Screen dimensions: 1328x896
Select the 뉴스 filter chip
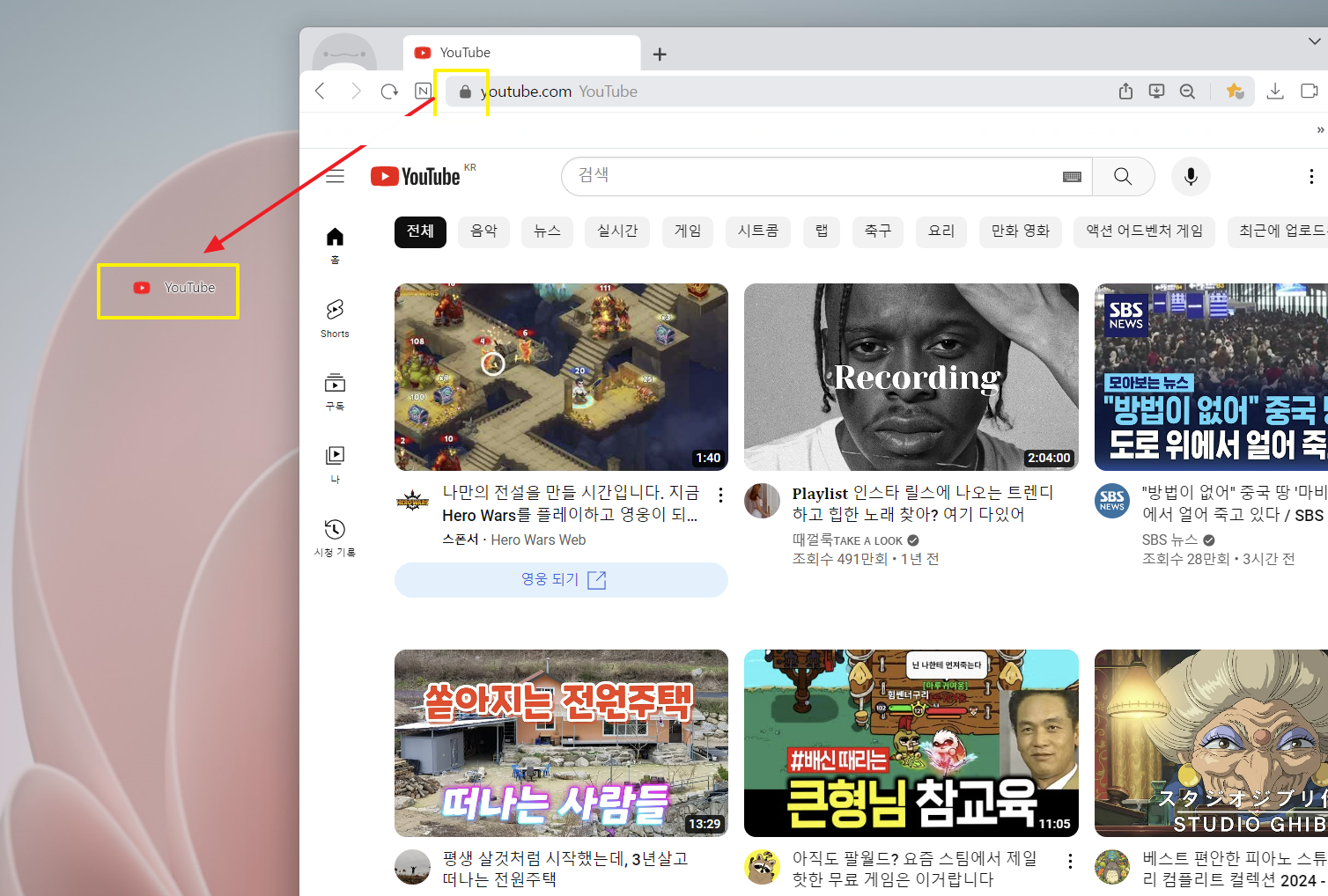tap(547, 231)
